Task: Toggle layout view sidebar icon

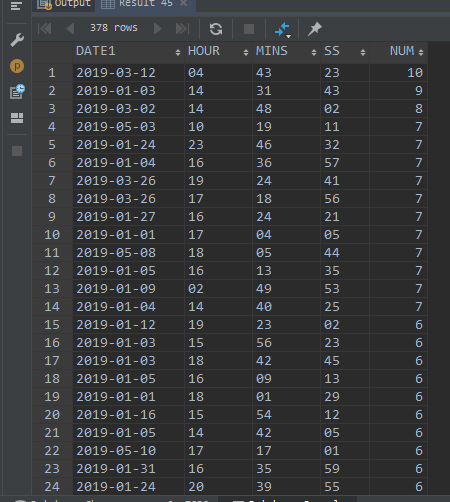Action: [17, 118]
